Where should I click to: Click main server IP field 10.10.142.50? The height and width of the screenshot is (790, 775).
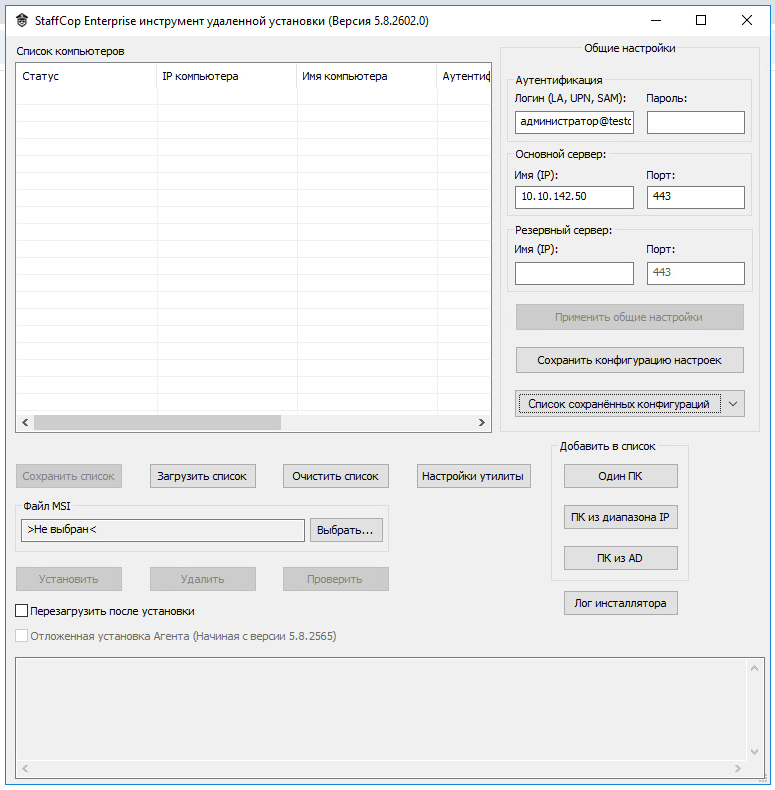[x=574, y=197]
